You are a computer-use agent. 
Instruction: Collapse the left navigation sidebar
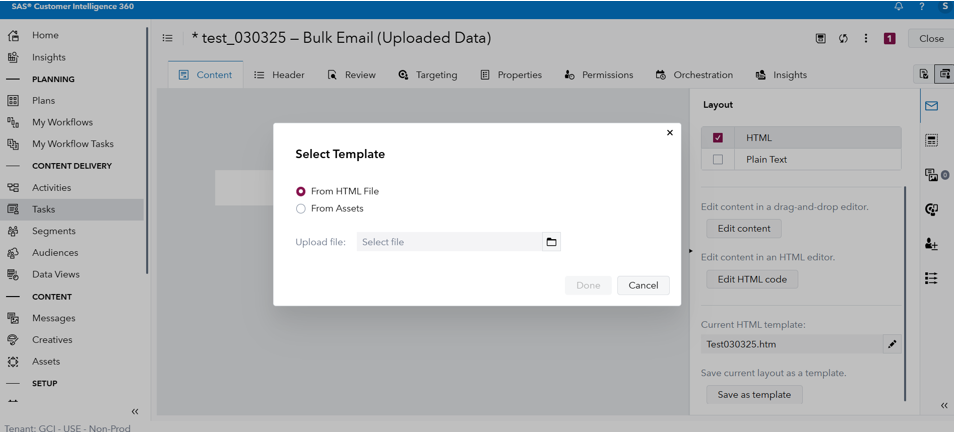135,411
